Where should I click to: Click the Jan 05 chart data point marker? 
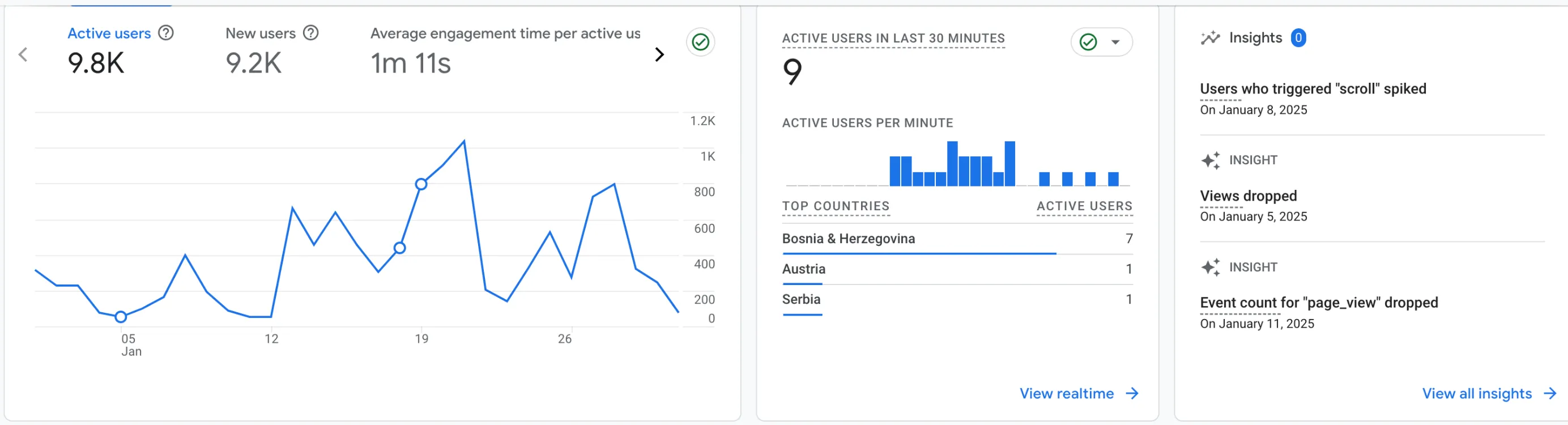pos(121,317)
